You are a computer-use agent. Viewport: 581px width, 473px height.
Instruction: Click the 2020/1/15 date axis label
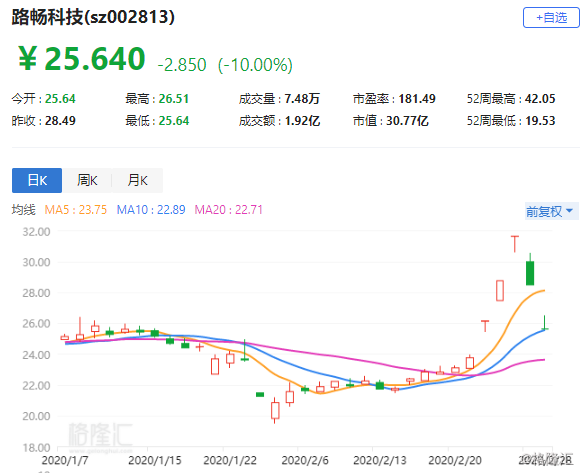(155, 460)
